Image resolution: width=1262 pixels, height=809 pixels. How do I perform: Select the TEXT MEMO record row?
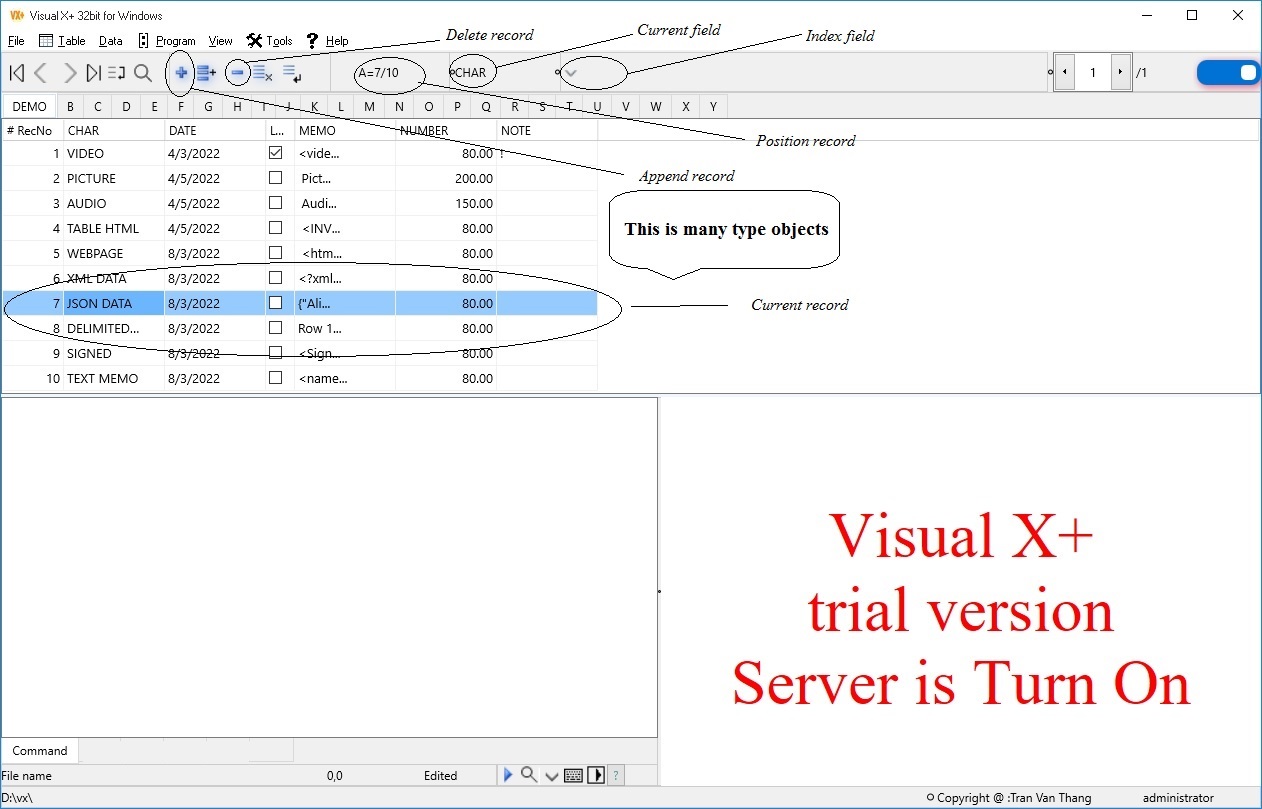[102, 379]
